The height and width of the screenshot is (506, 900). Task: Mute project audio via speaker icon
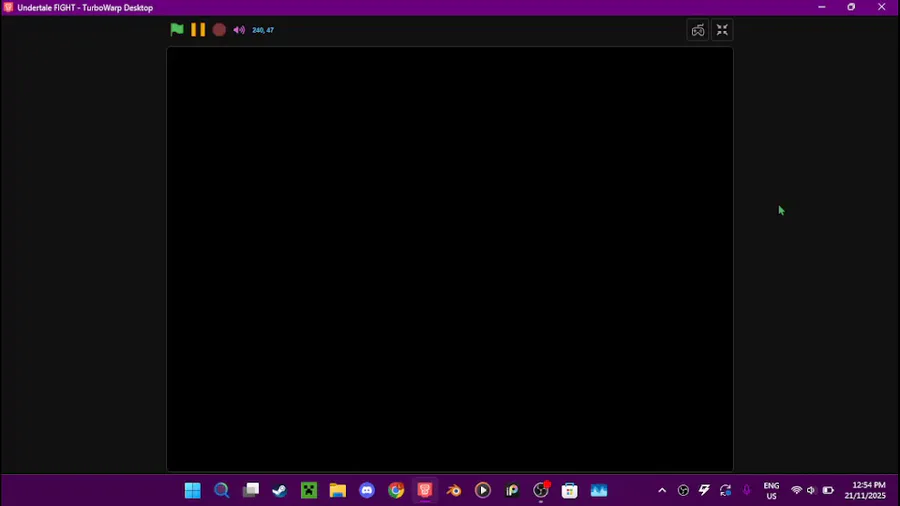[239, 30]
